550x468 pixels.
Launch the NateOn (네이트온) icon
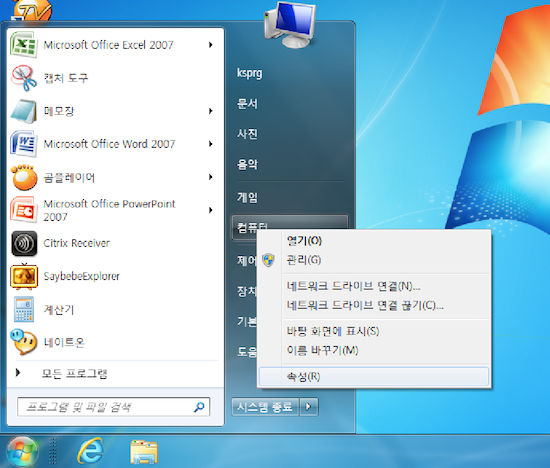[24, 342]
